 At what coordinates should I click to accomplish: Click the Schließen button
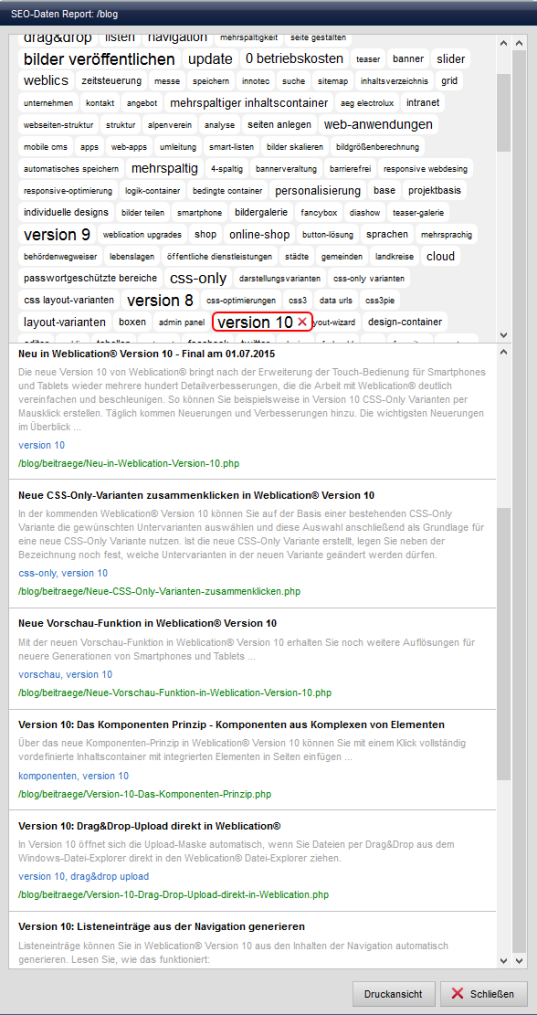pyautogui.click(x=484, y=994)
